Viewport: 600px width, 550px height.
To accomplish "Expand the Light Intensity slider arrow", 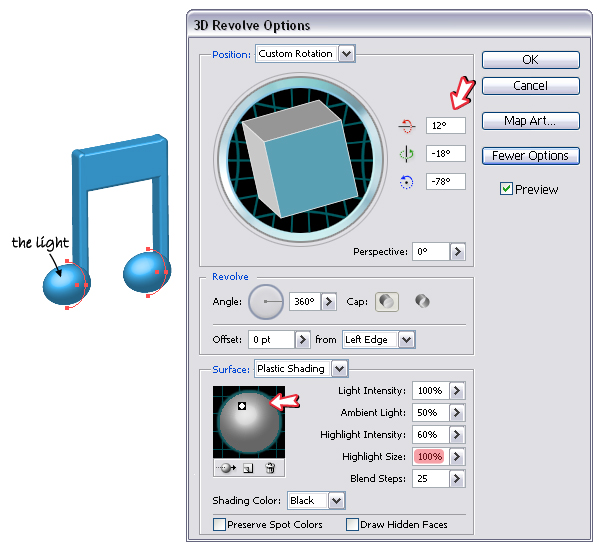I will [x=457, y=391].
